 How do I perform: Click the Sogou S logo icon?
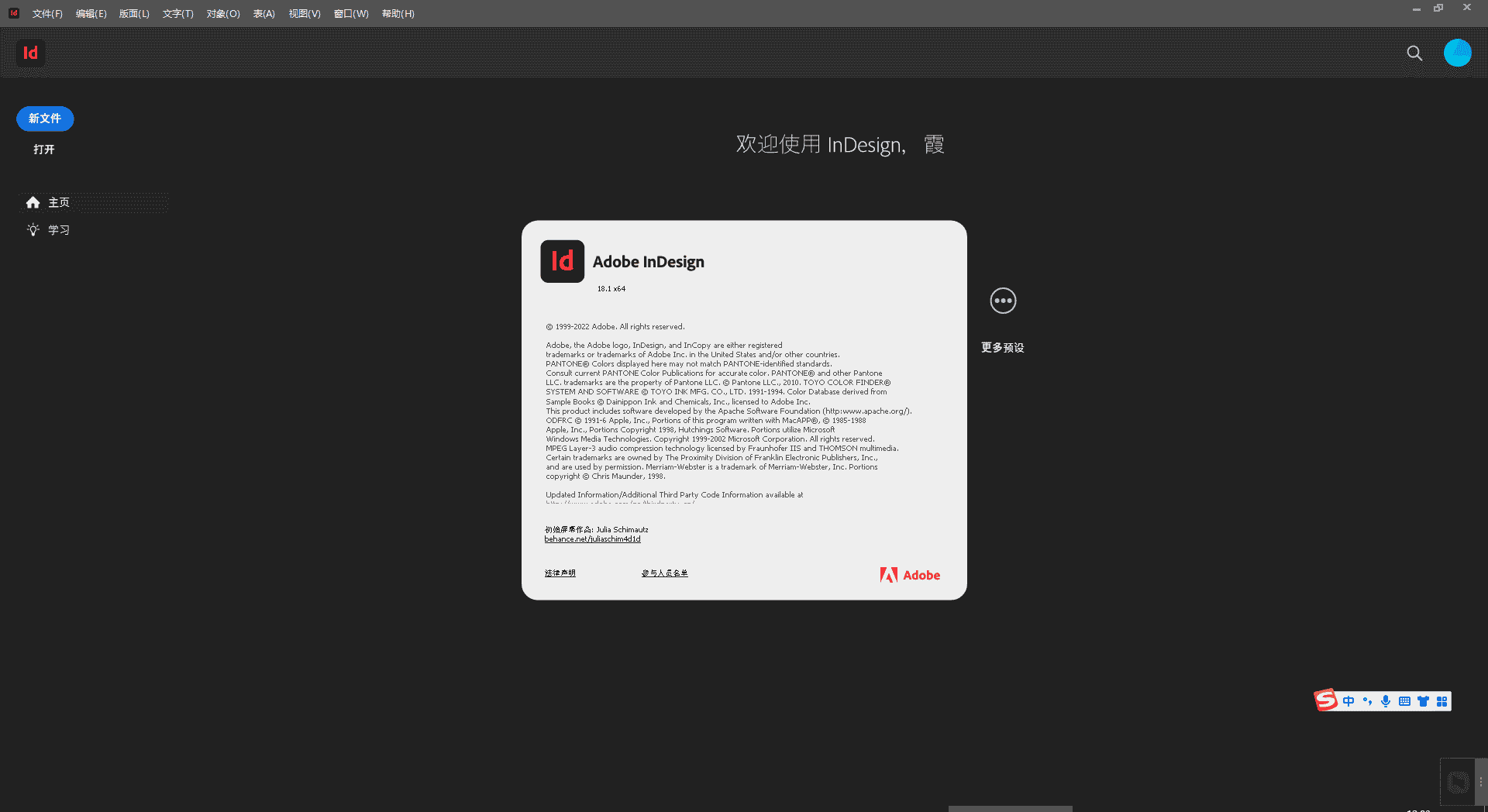(x=1326, y=700)
